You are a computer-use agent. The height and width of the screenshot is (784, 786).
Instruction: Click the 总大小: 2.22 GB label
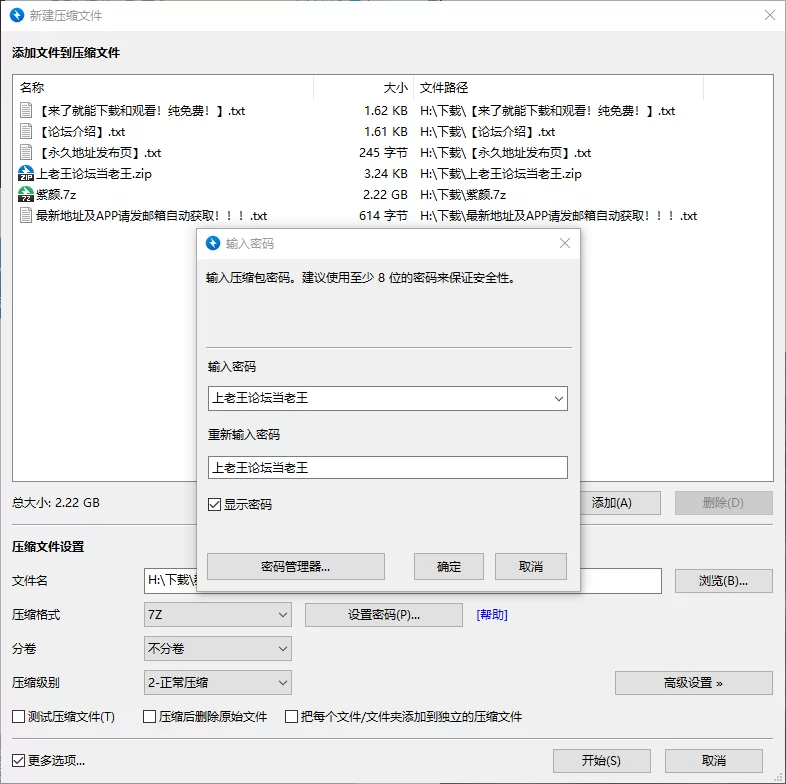[56, 503]
